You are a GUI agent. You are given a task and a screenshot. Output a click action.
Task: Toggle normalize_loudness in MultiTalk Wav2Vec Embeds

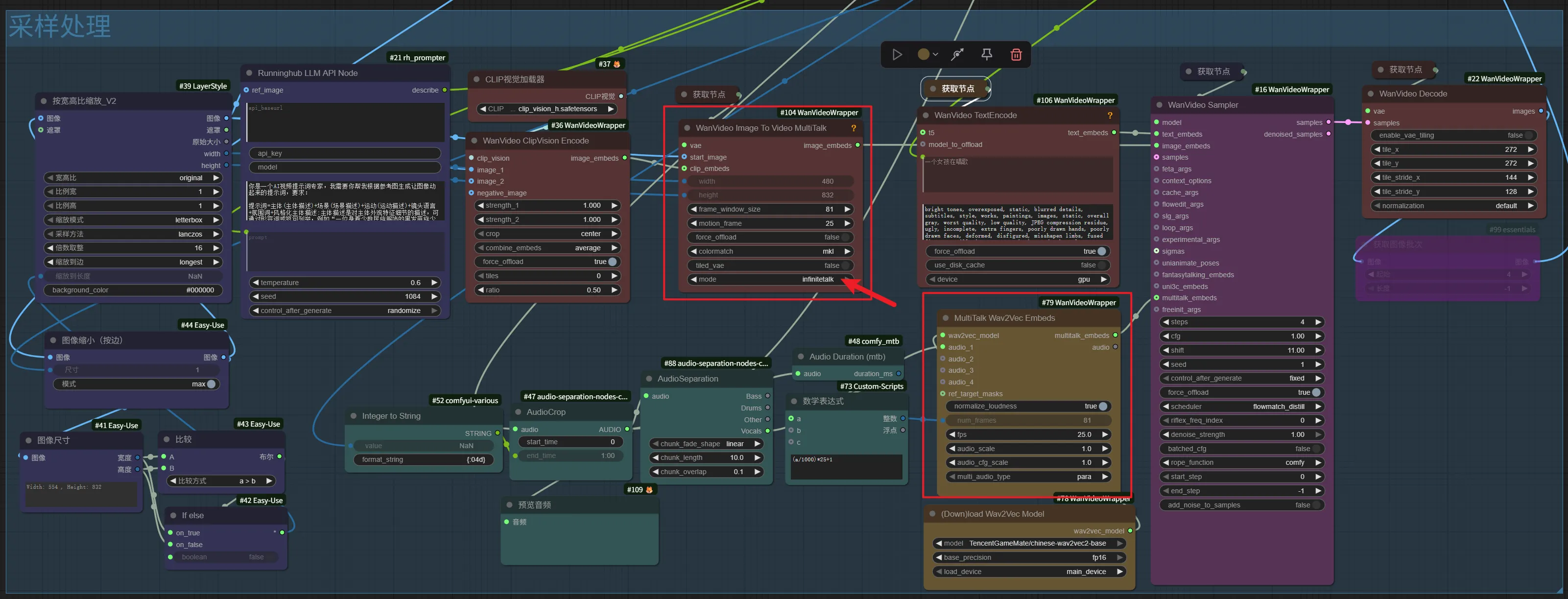coord(1102,407)
